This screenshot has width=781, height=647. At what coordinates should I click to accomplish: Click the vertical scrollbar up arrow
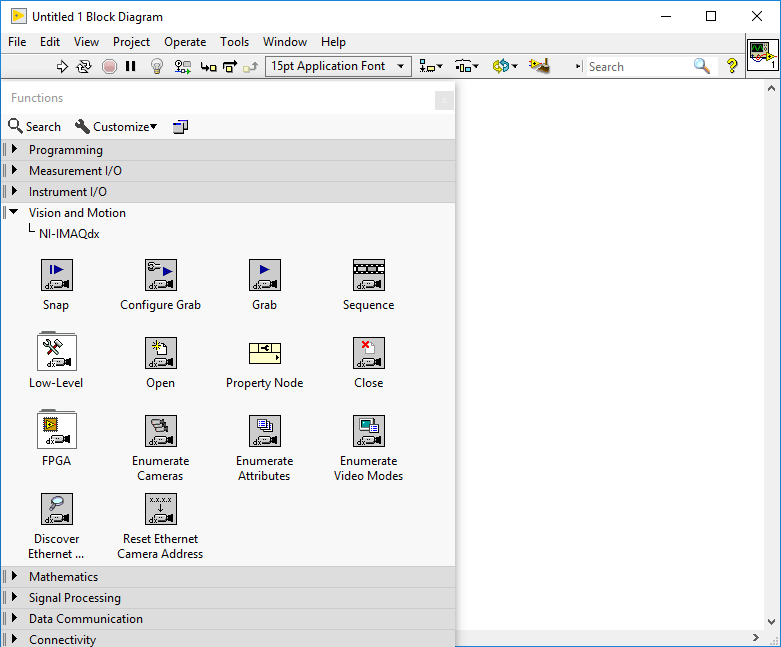pos(771,88)
